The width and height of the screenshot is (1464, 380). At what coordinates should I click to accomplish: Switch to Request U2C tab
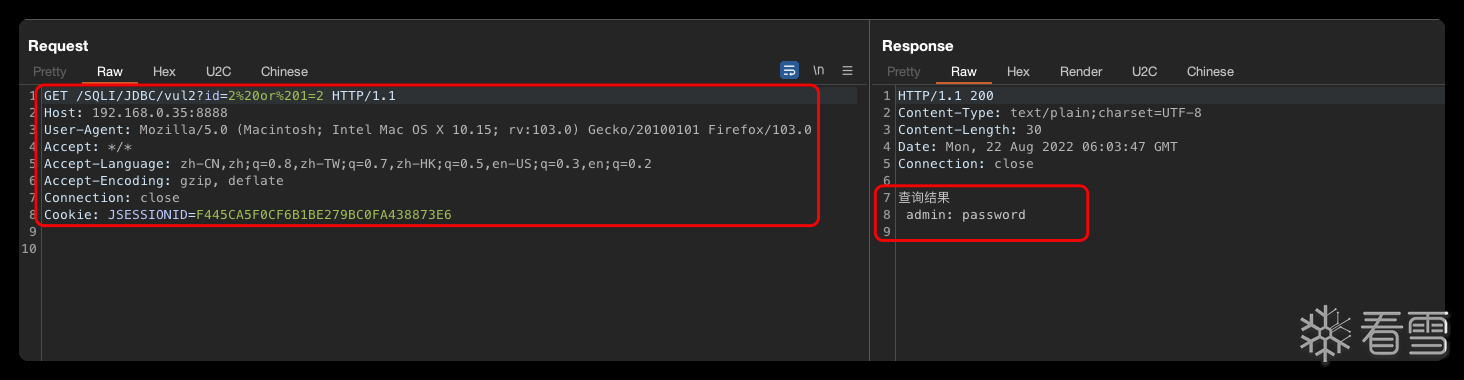(x=218, y=72)
